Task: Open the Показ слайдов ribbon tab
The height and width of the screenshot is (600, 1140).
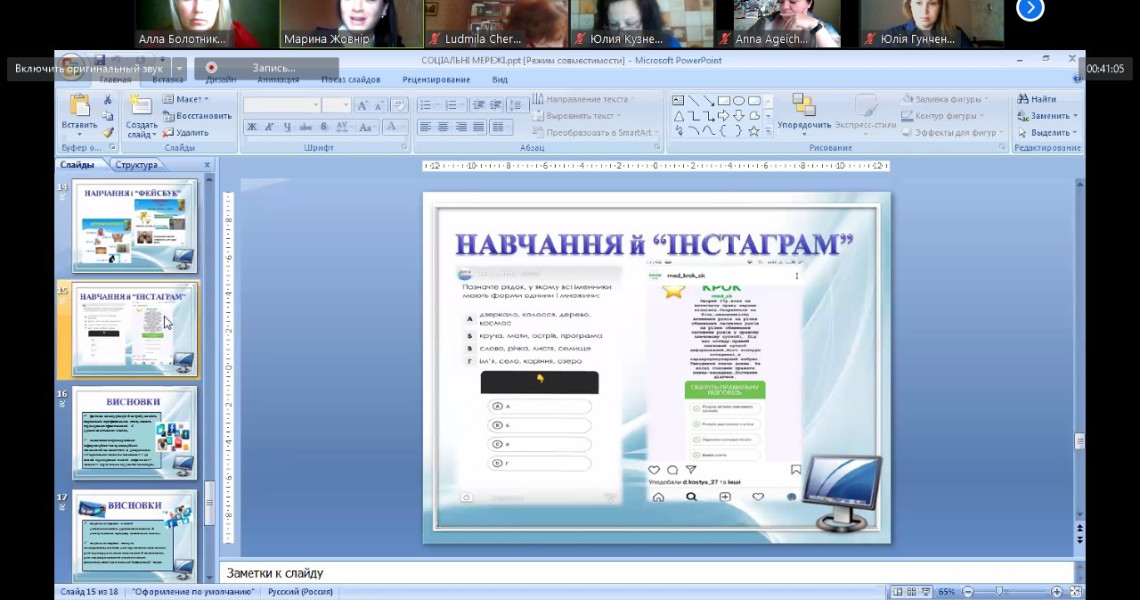Action: [x=350, y=80]
